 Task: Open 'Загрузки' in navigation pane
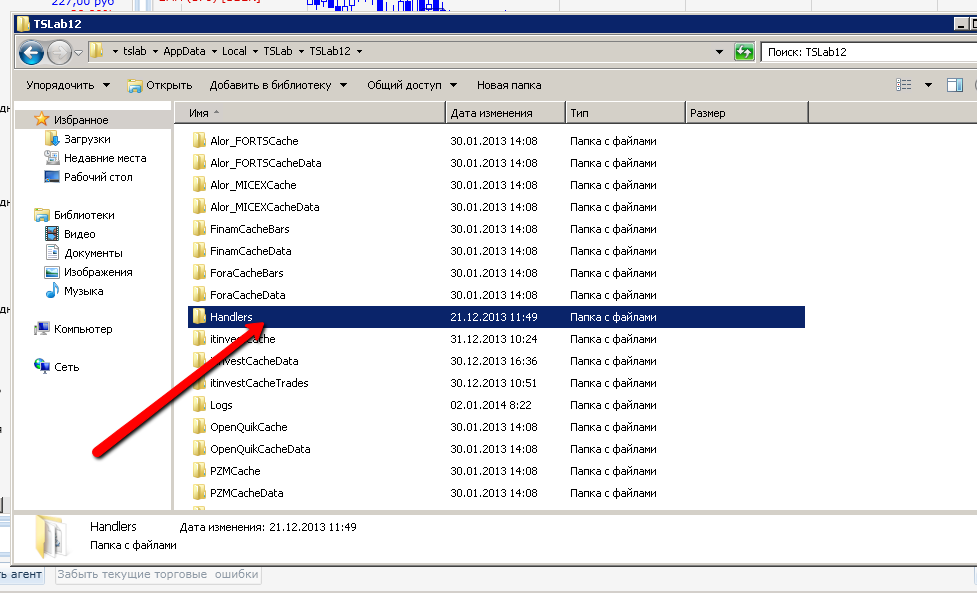(x=87, y=139)
